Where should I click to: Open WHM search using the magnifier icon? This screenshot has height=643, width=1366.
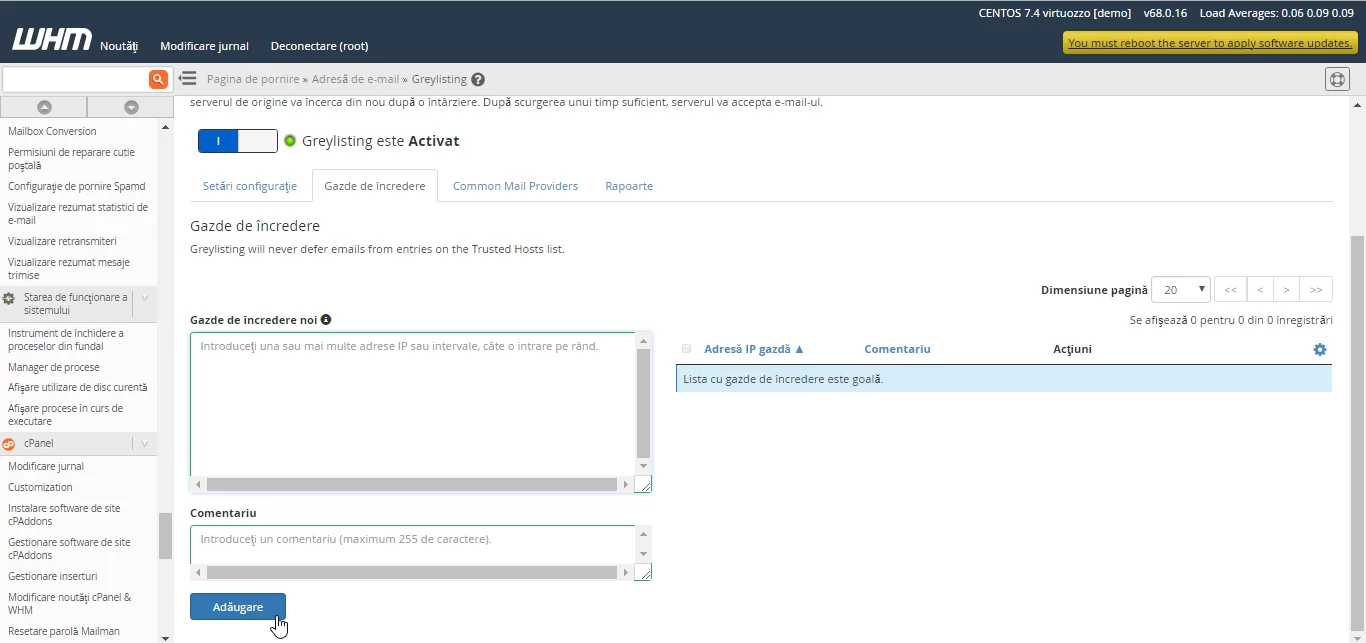159,79
